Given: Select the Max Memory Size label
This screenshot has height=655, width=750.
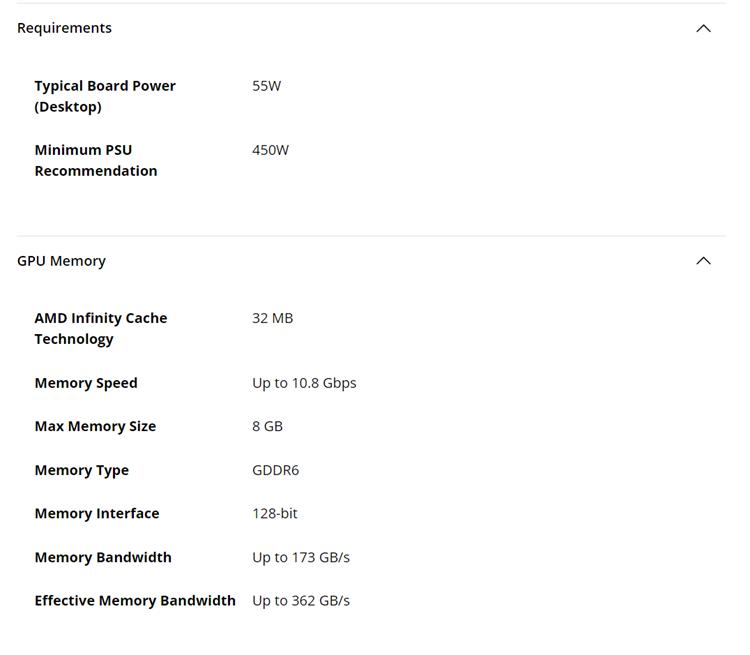Looking at the screenshot, I should (95, 426).
